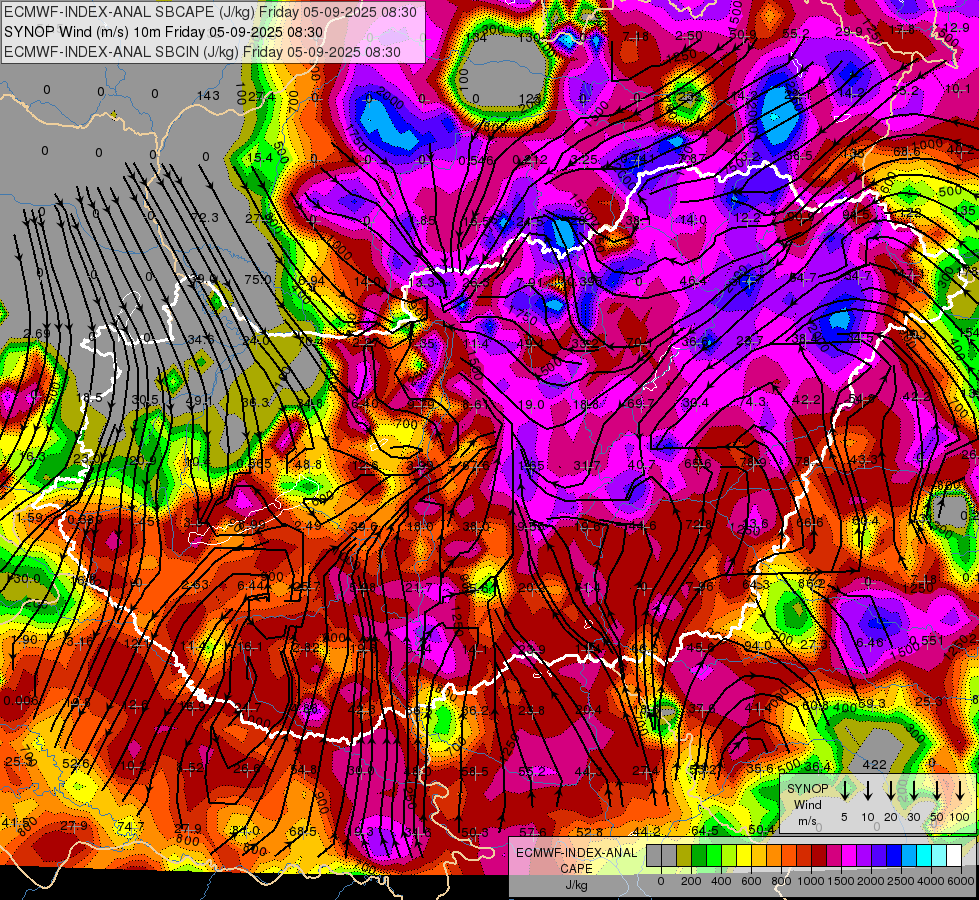Click the 'm/s' unit label in the wind legend
The image size is (979, 900).
(x=807, y=821)
